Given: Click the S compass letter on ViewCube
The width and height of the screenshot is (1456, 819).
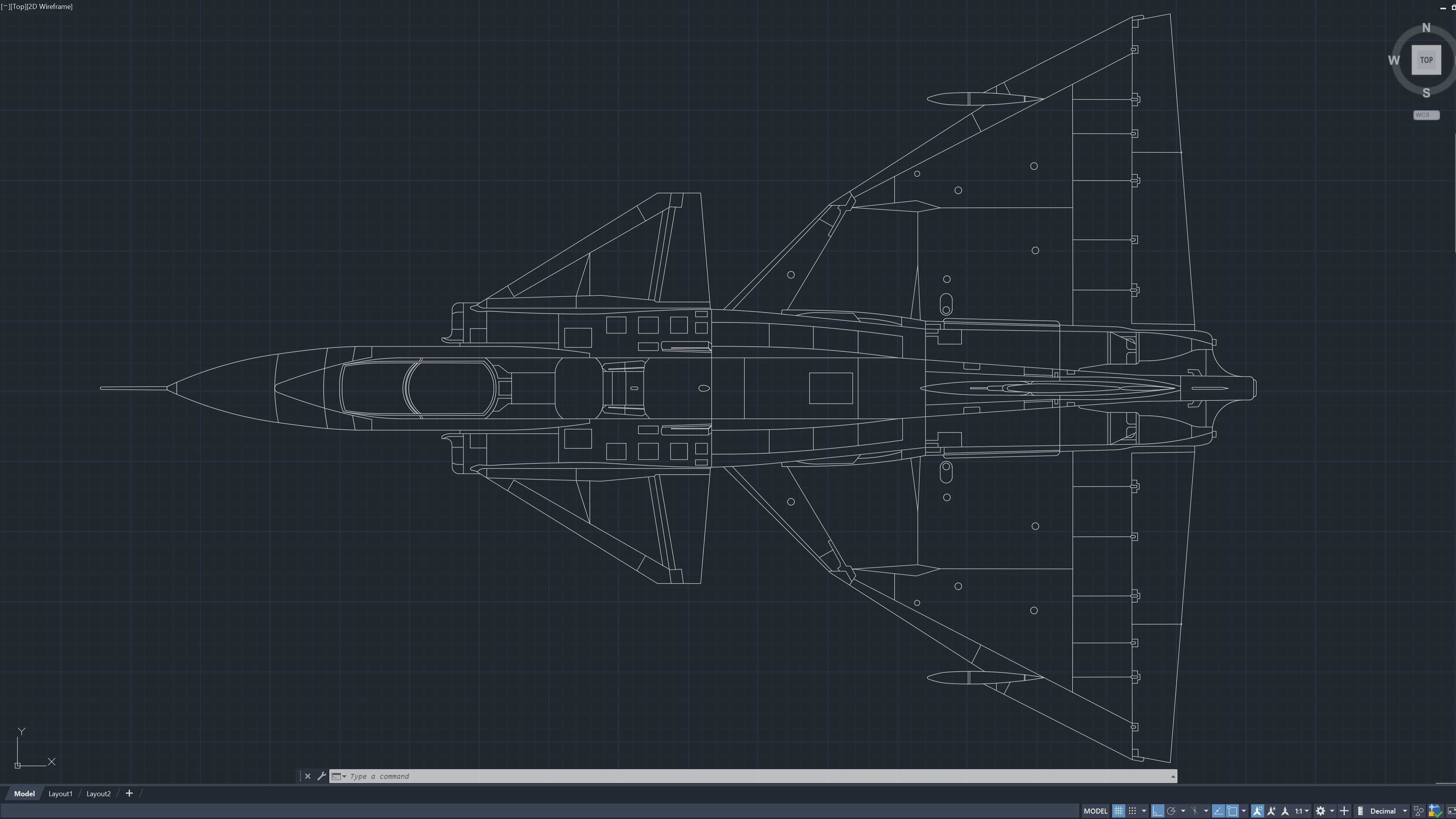Looking at the screenshot, I should click(x=1426, y=93).
